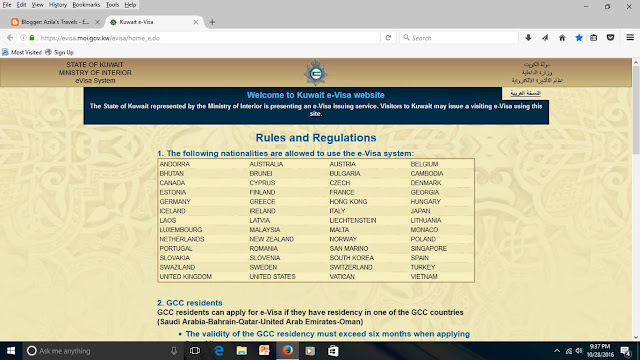Image resolution: width=640 pixels, height=360 pixels.
Task: Go back with the browser back arrow
Action: point(10,38)
